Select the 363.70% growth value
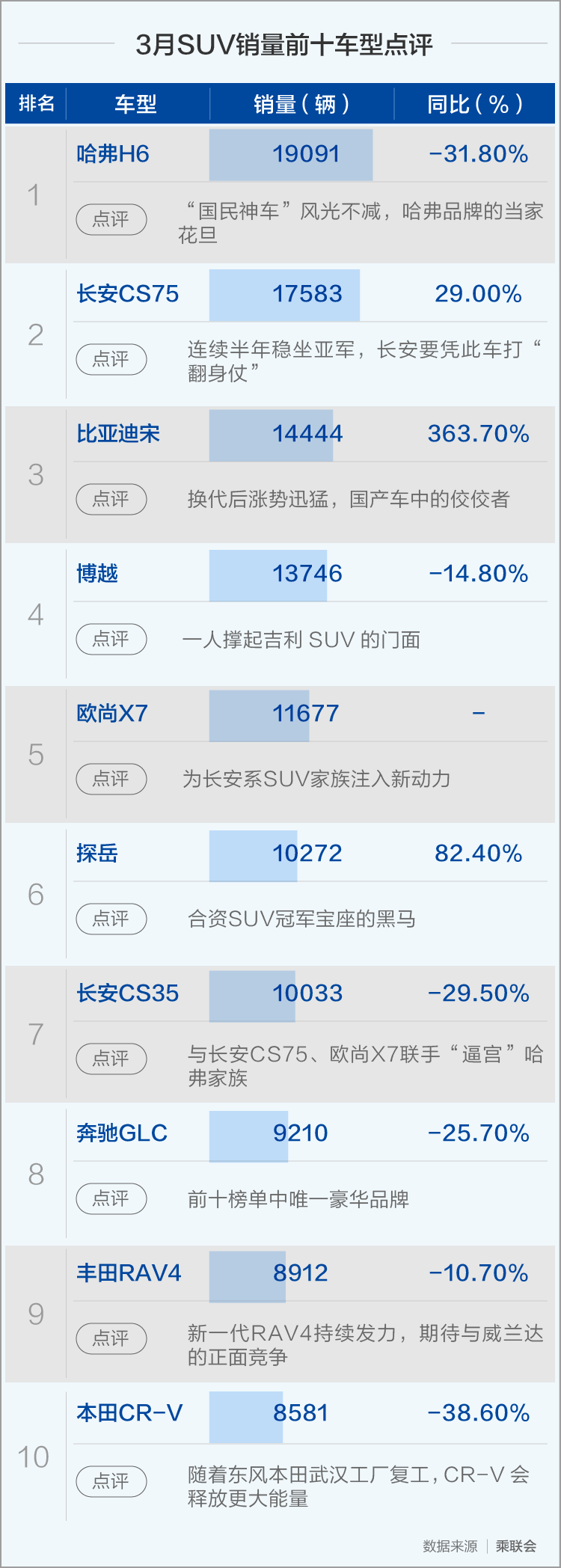This screenshot has width=561, height=1568. 479,434
